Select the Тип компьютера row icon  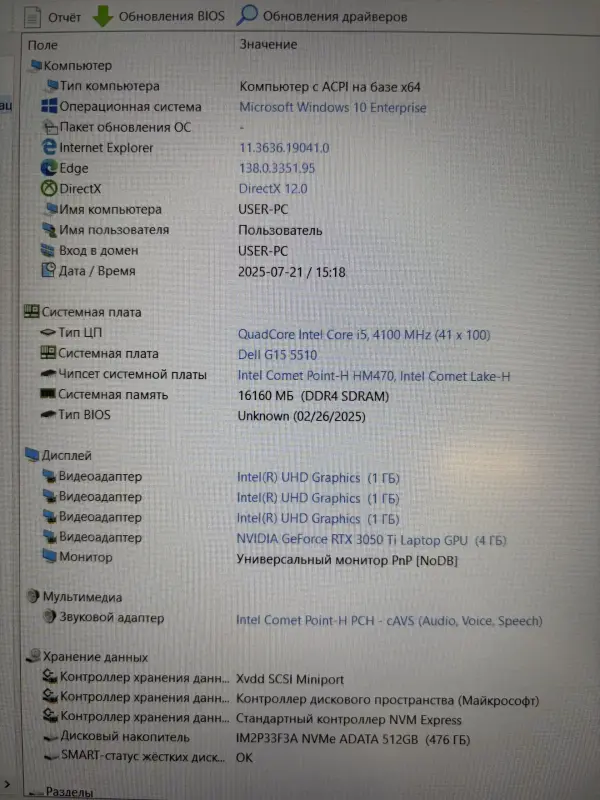point(52,85)
